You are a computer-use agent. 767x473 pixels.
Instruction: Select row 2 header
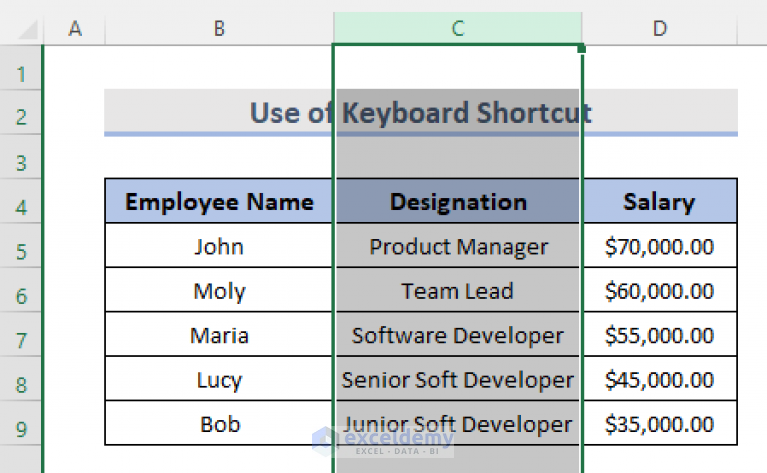(x=21, y=112)
